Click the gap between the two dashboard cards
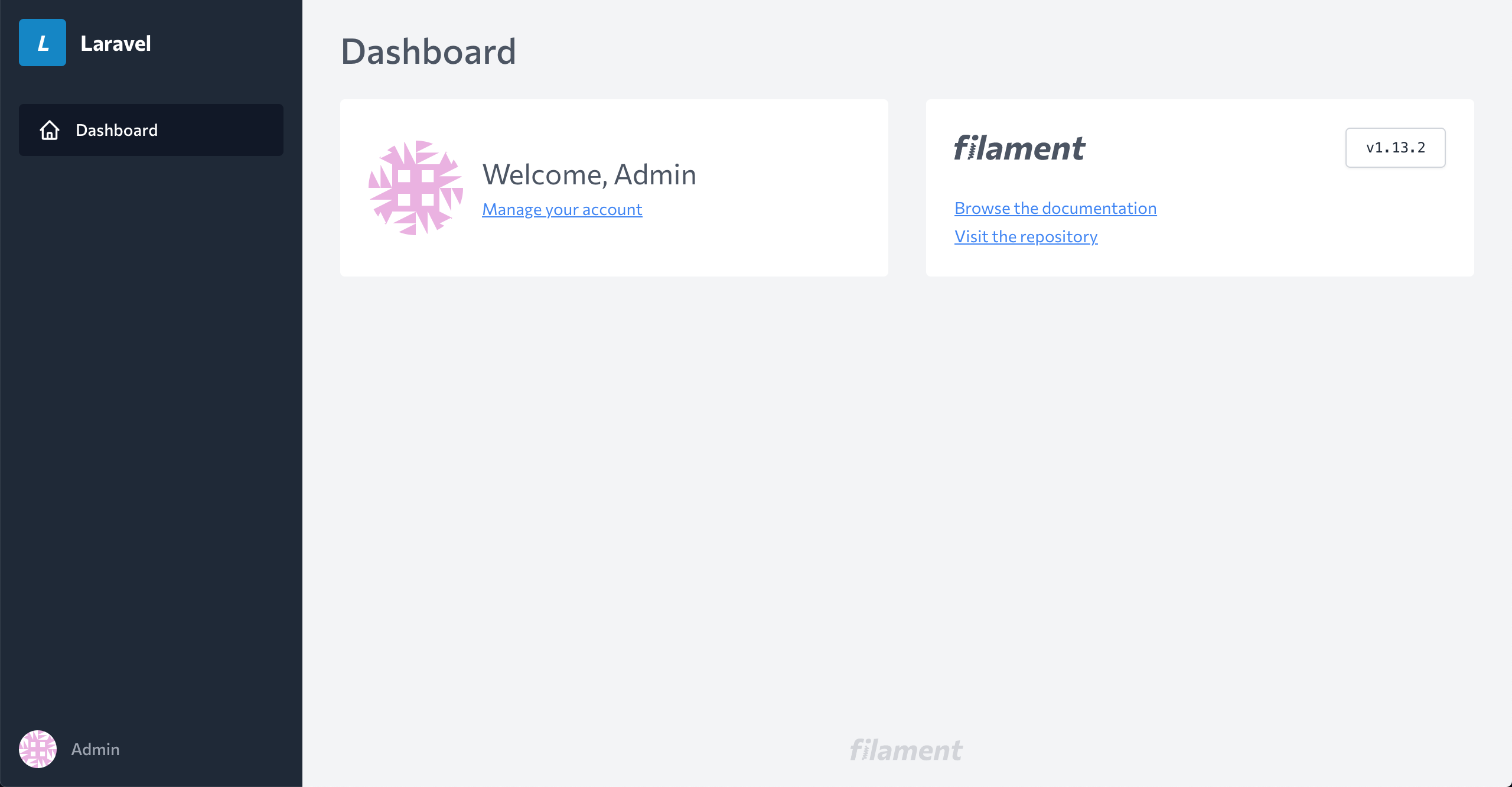1512x787 pixels. tap(907, 188)
